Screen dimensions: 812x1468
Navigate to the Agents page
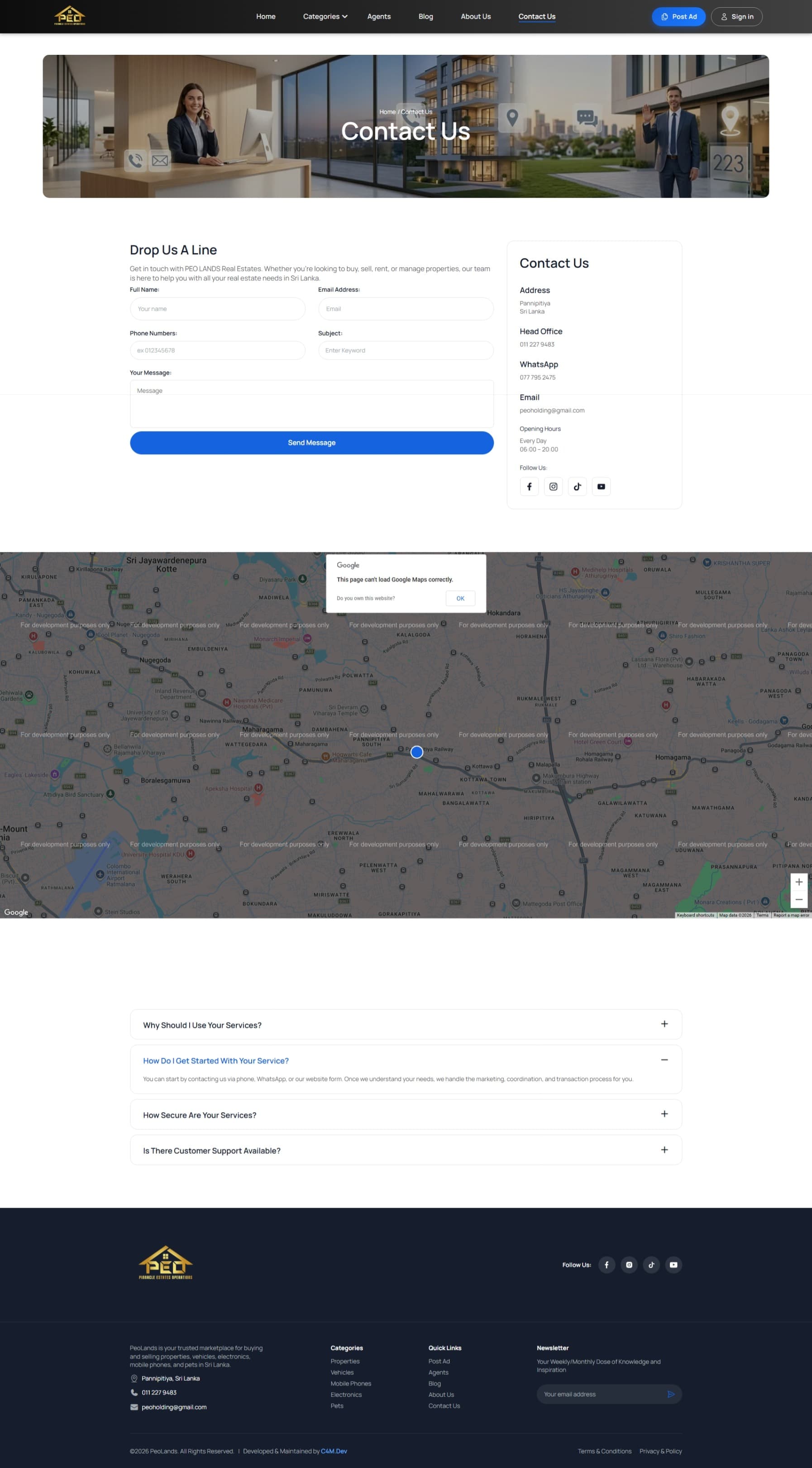point(378,16)
